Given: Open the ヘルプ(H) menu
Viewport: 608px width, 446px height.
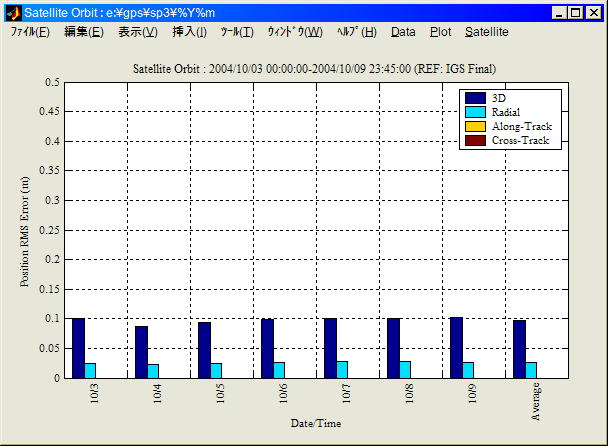Looking at the screenshot, I should pos(356,32).
